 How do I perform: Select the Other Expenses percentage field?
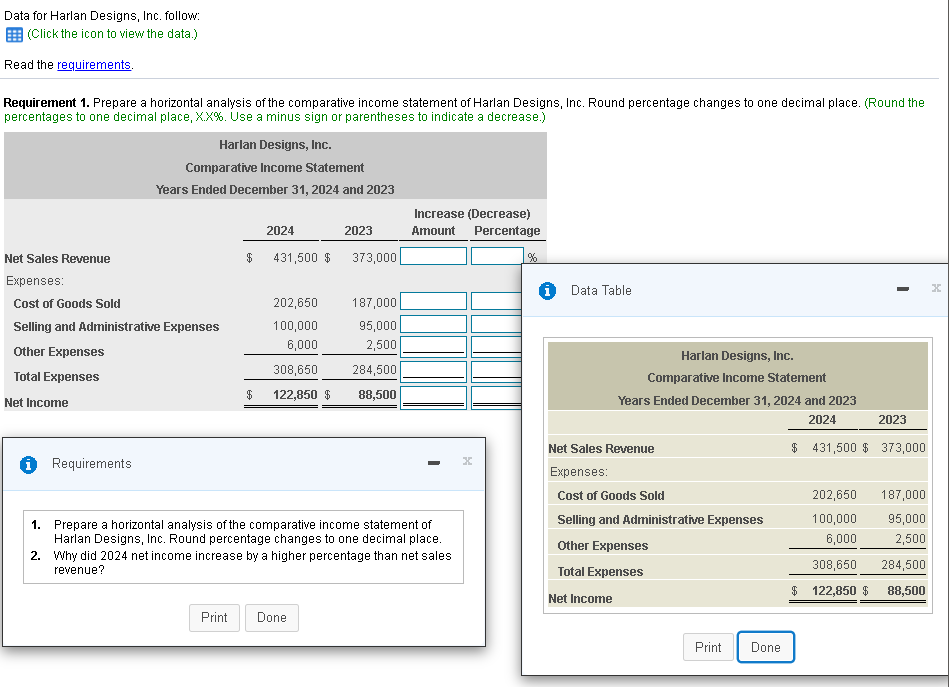[496, 346]
